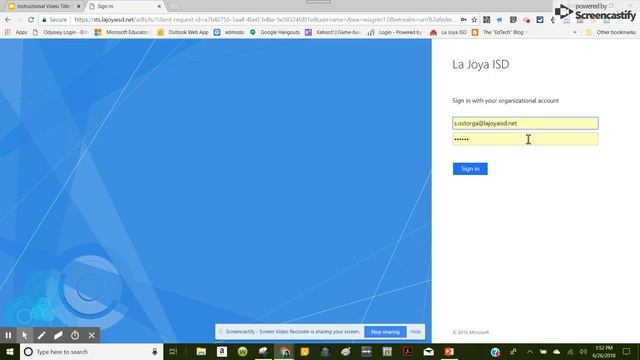The height and width of the screenshot is (360, 640).
Task: Open The "EdTech" Blog bookmark
Action: click(499, 32)
